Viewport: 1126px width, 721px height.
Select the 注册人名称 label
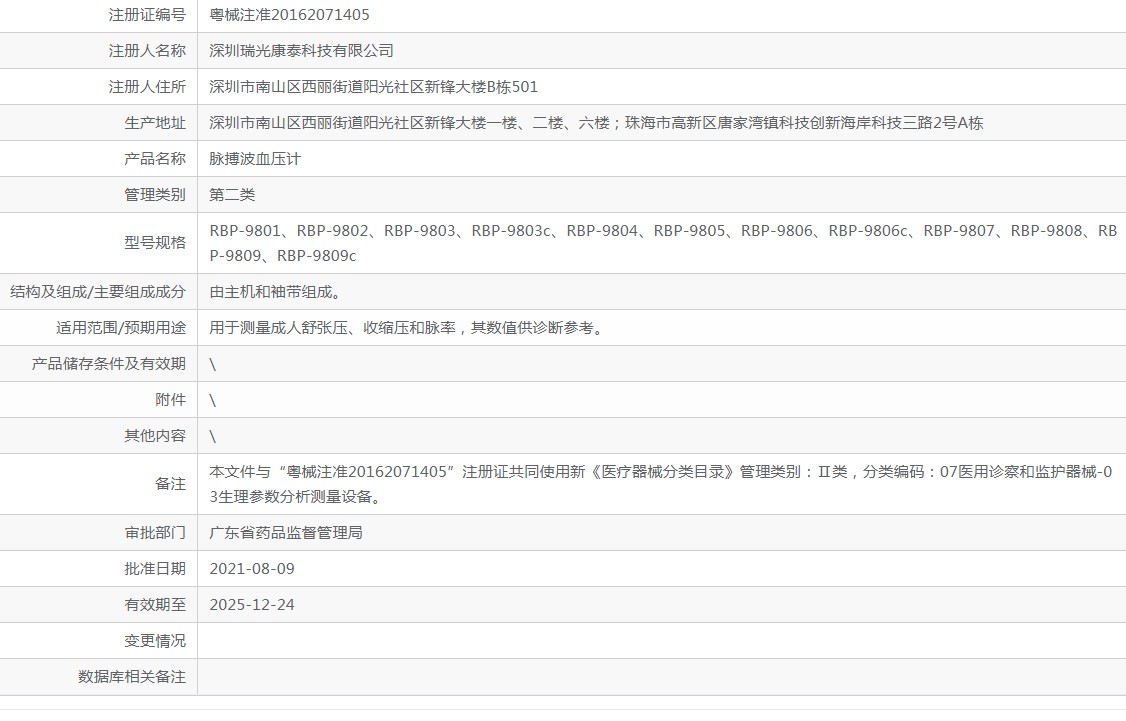[146, 51]
